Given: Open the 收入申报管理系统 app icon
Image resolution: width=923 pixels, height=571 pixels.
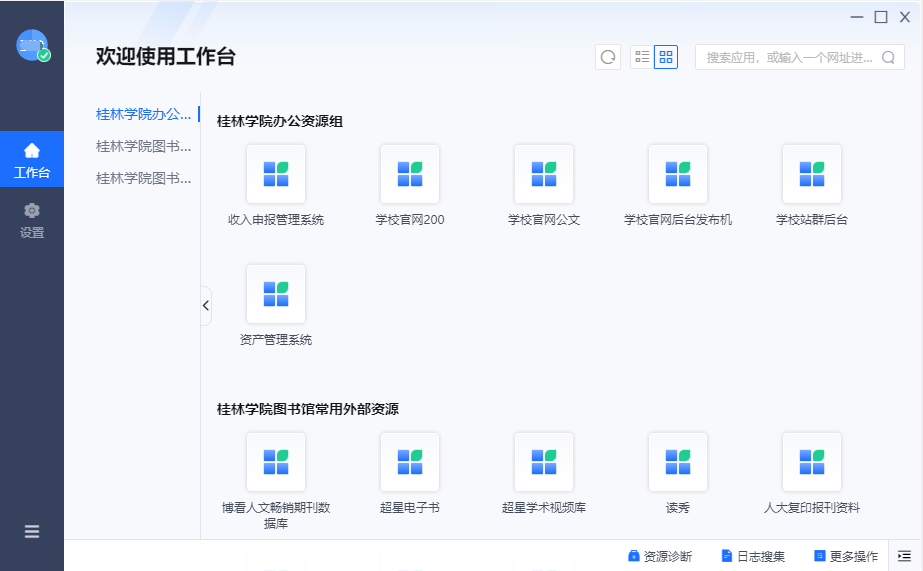Looking at the screenshot, I should coord(275,175).
